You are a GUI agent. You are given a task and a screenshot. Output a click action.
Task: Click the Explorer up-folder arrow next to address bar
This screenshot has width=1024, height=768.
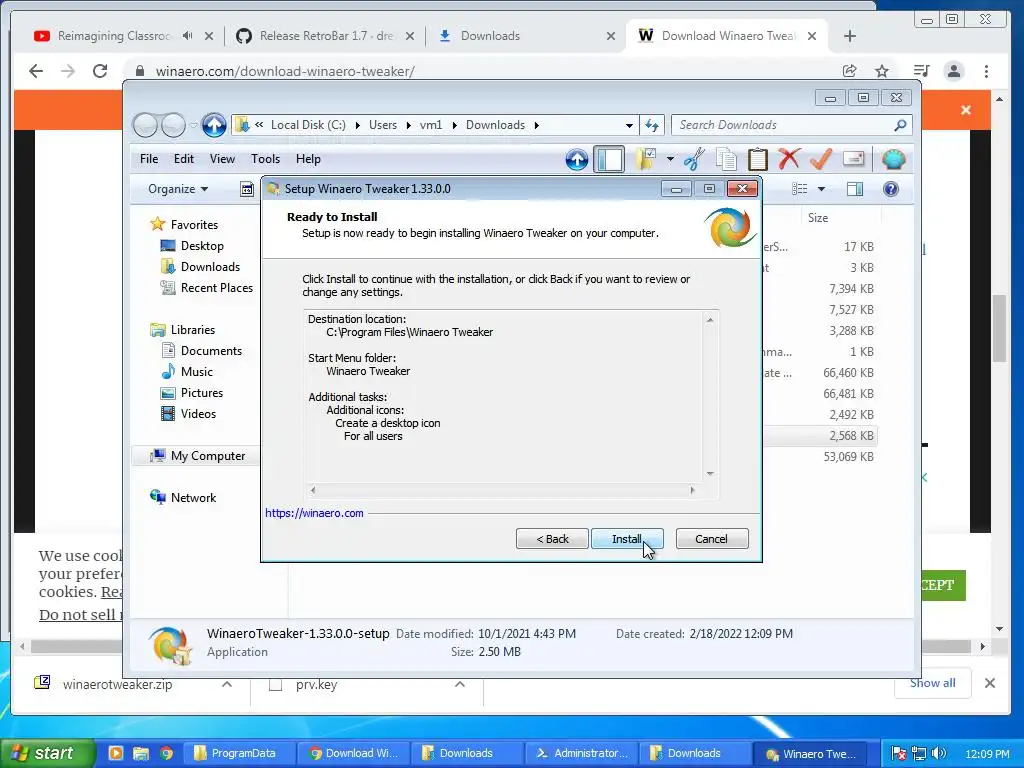click(214, 125)
